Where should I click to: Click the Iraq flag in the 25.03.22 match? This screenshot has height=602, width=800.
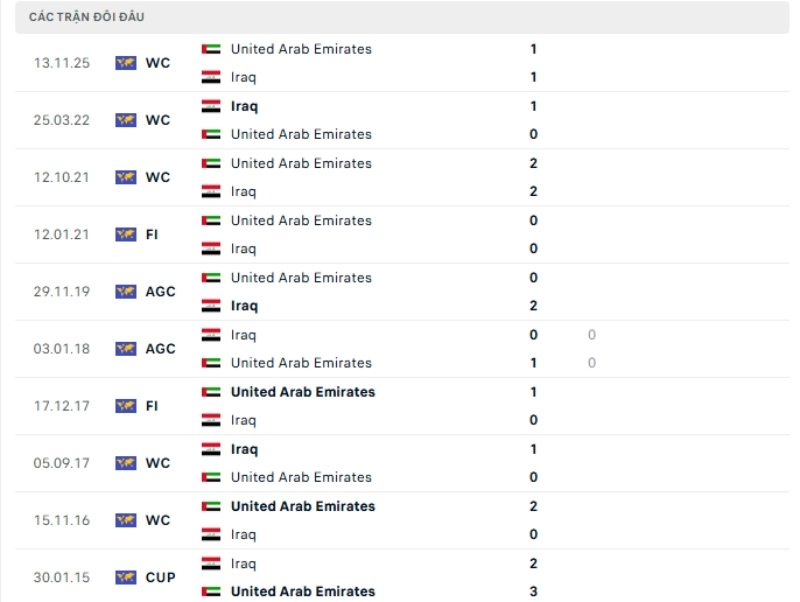[211, 105]
